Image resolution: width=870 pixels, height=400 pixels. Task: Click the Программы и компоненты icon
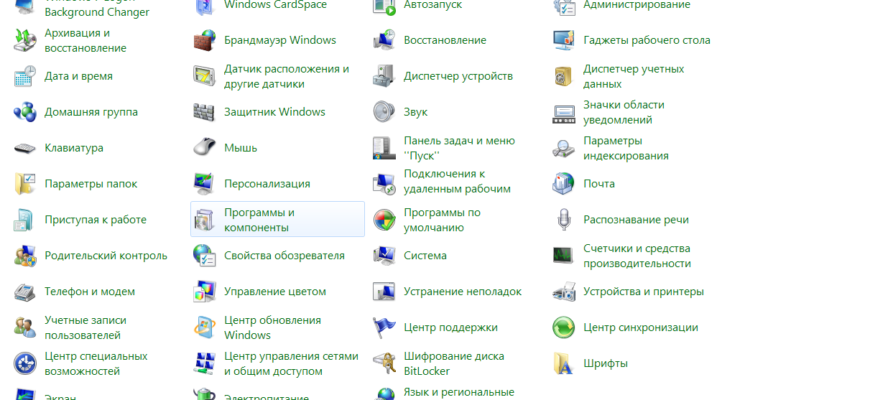pyautogui.click(x=204, y=220)
